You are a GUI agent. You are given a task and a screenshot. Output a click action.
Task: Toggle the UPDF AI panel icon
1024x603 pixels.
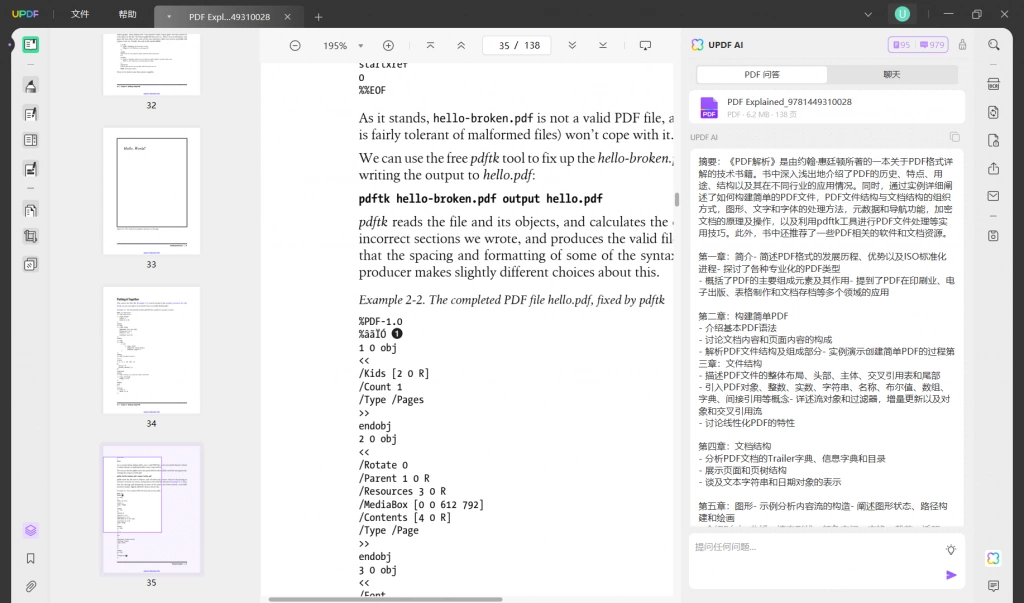[x=993, y=558]
